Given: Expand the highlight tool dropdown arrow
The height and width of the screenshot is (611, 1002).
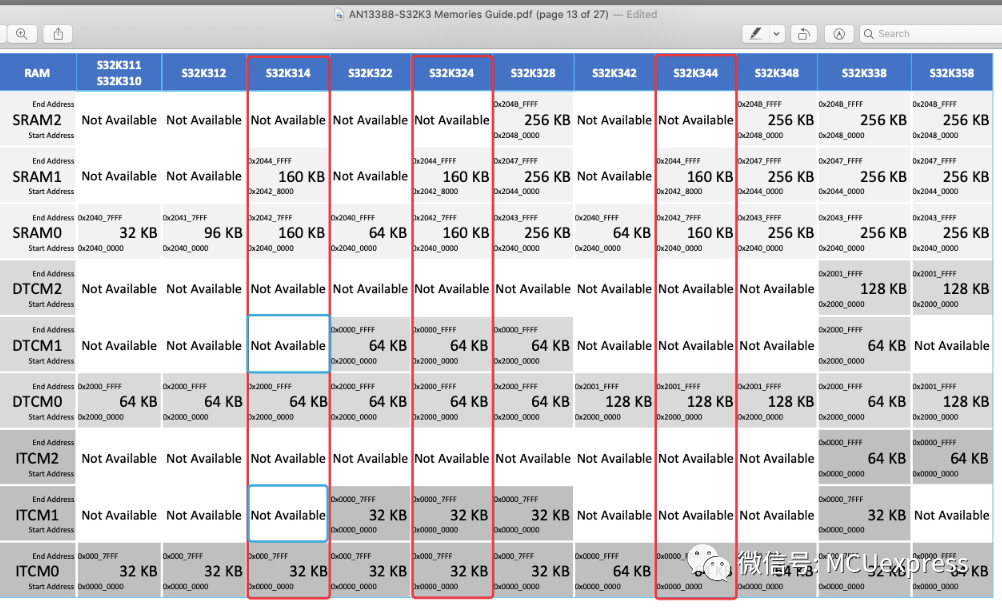Looking at the screenshot, I should 776,34.
